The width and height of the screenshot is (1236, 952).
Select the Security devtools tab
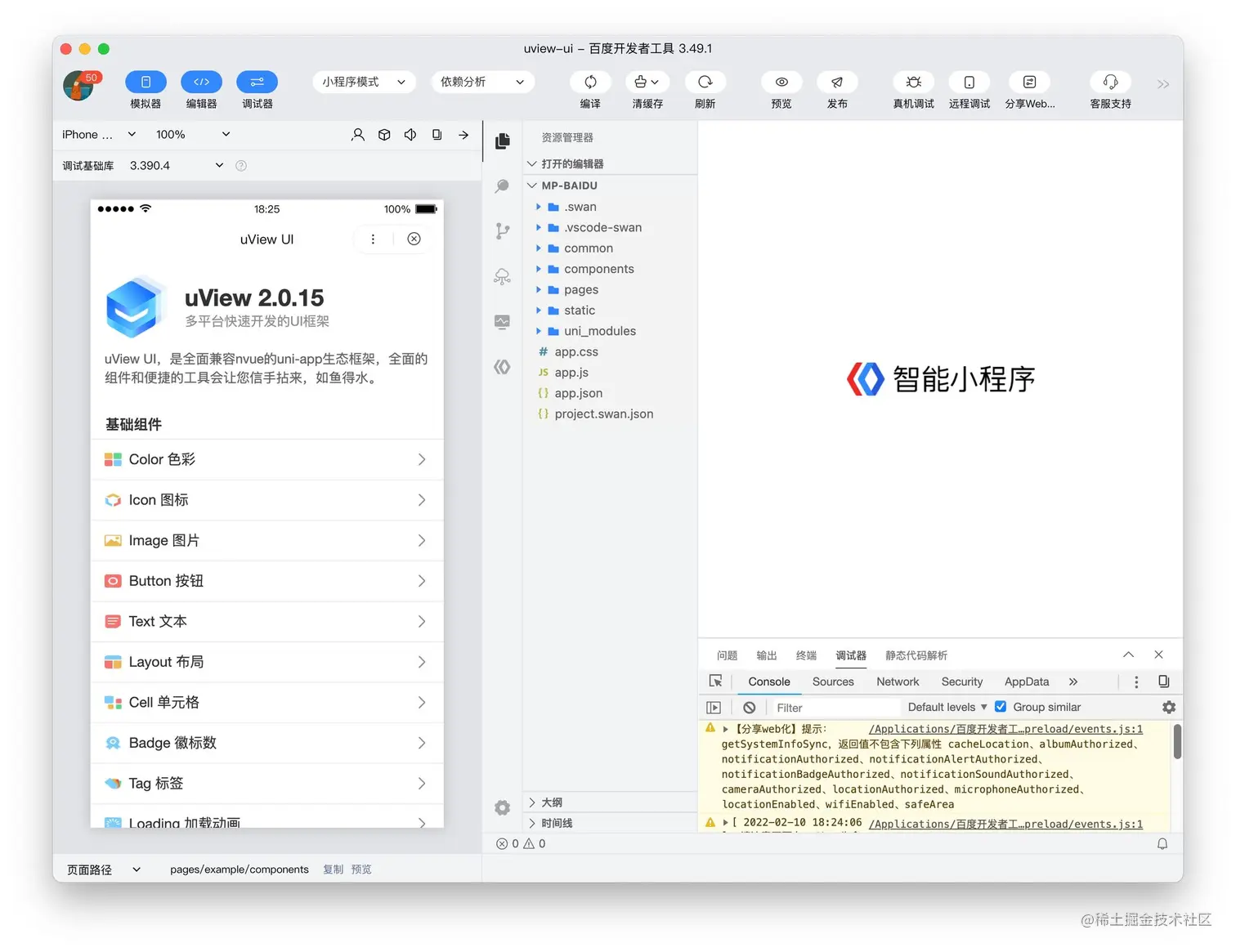tap(962, 682)
